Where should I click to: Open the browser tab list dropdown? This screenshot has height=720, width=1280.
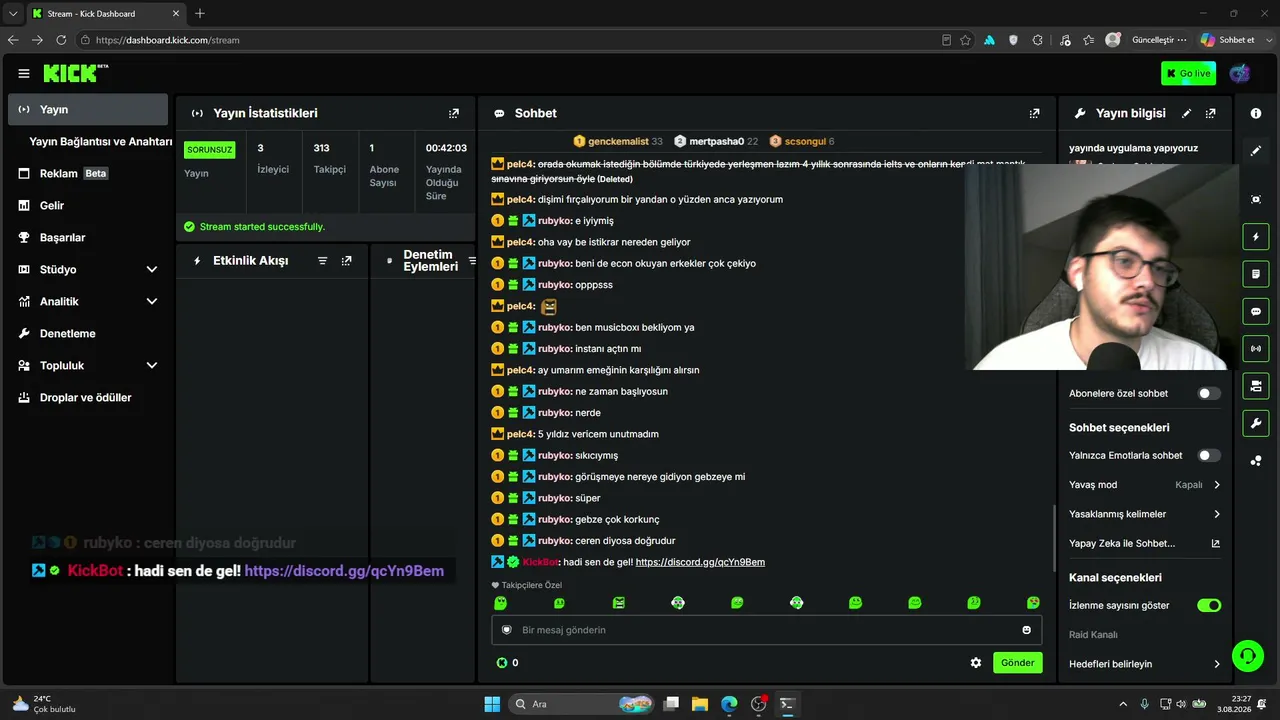[13, 14]
